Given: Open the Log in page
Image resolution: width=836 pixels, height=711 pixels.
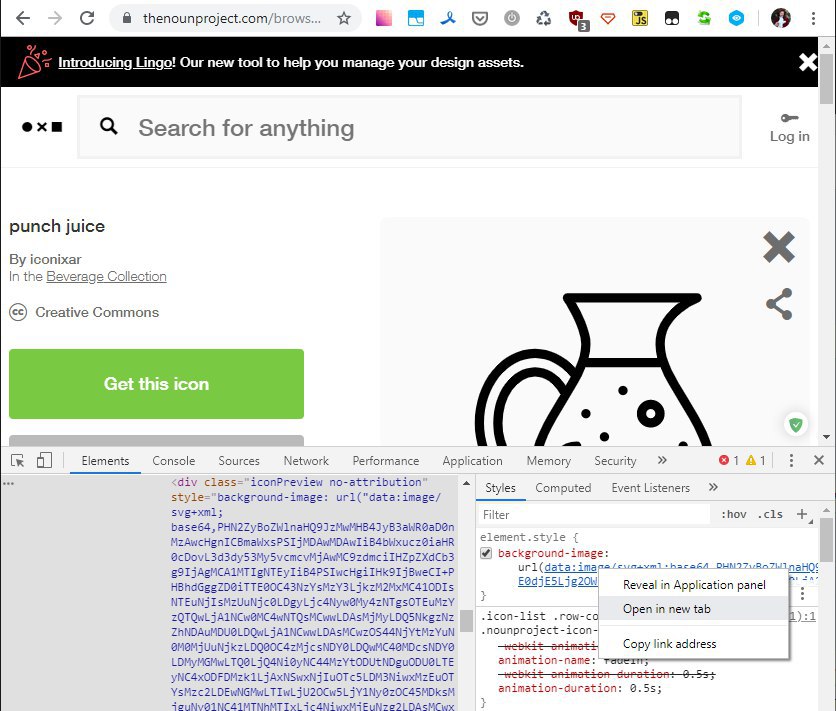Looking at the screenshot, I should click(789, 128).
